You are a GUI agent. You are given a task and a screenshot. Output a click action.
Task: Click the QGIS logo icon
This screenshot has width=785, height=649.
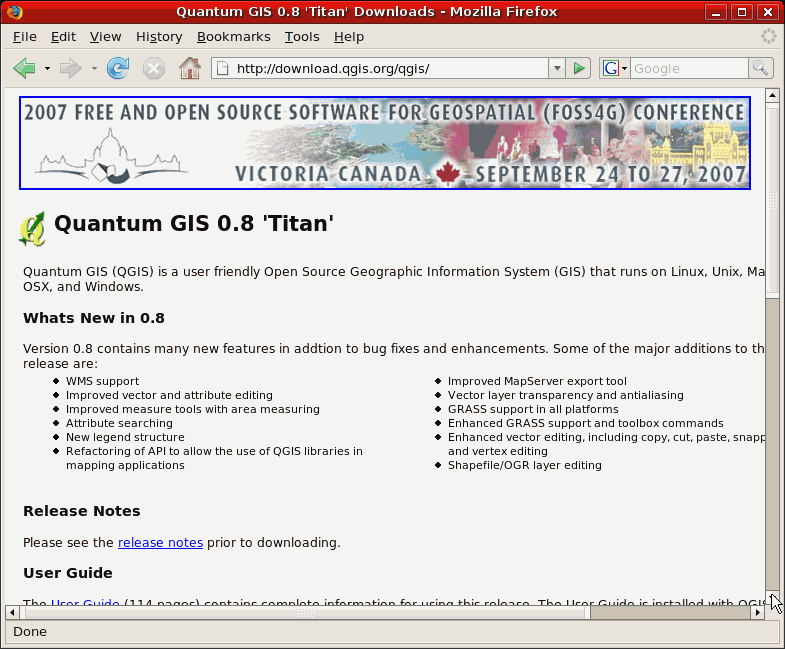click(x=33, y=229)
